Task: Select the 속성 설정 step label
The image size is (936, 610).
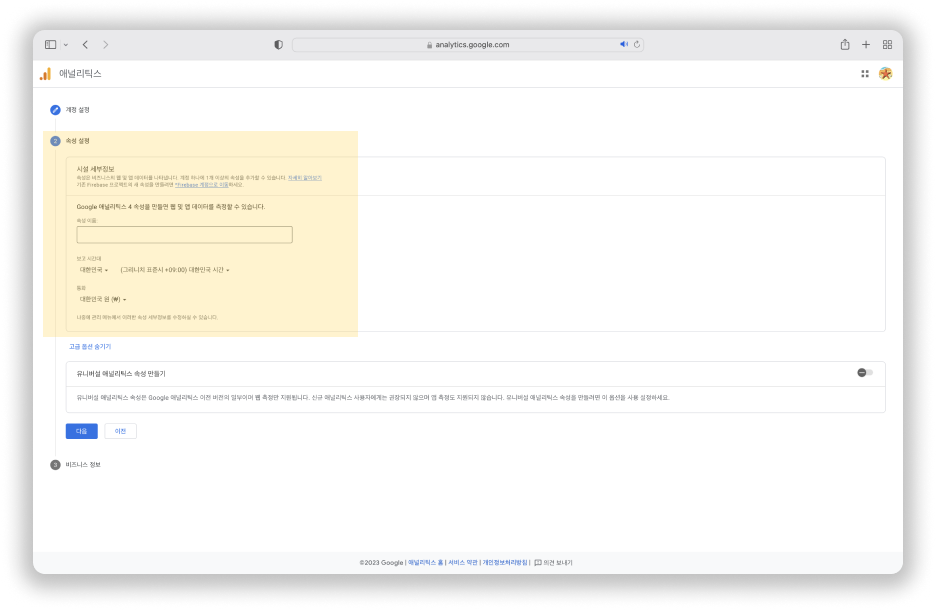Action: 78,141
